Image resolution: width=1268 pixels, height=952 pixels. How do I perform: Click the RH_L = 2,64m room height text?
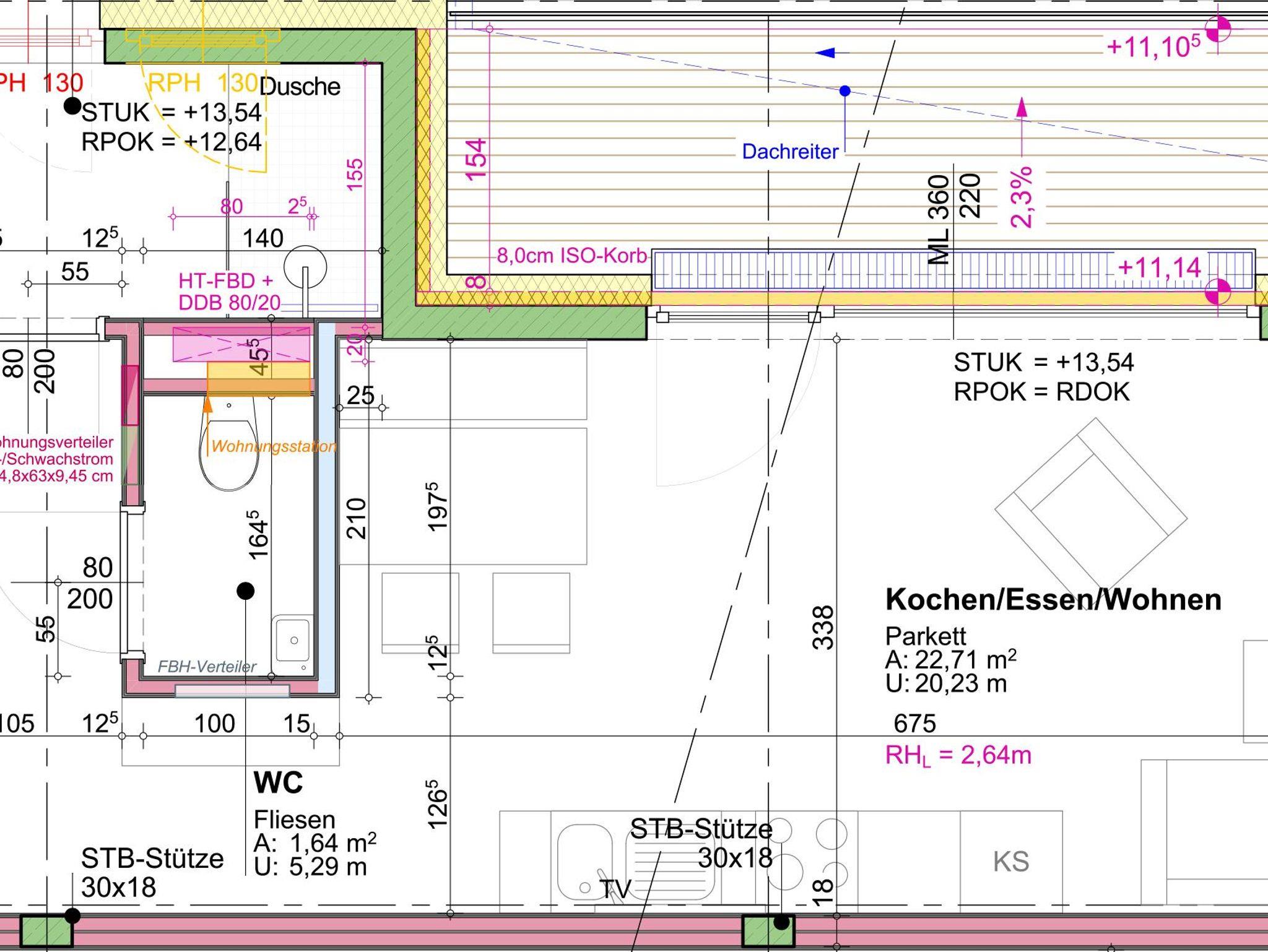coord(958,755)
